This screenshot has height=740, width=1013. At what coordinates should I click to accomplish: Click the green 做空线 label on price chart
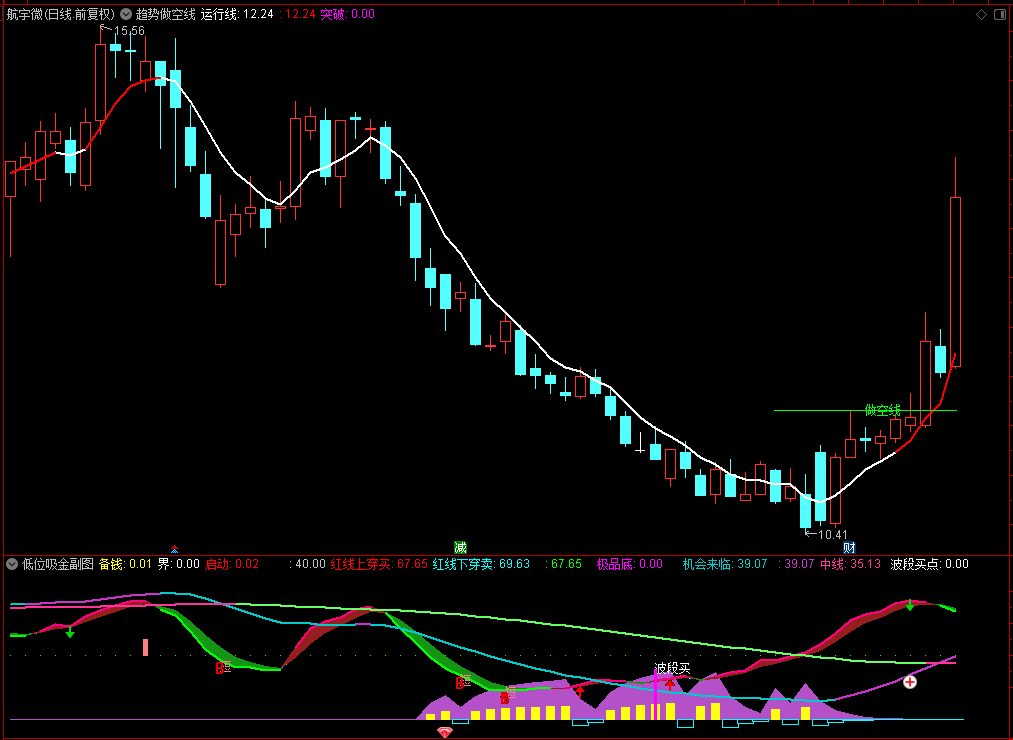882,410
